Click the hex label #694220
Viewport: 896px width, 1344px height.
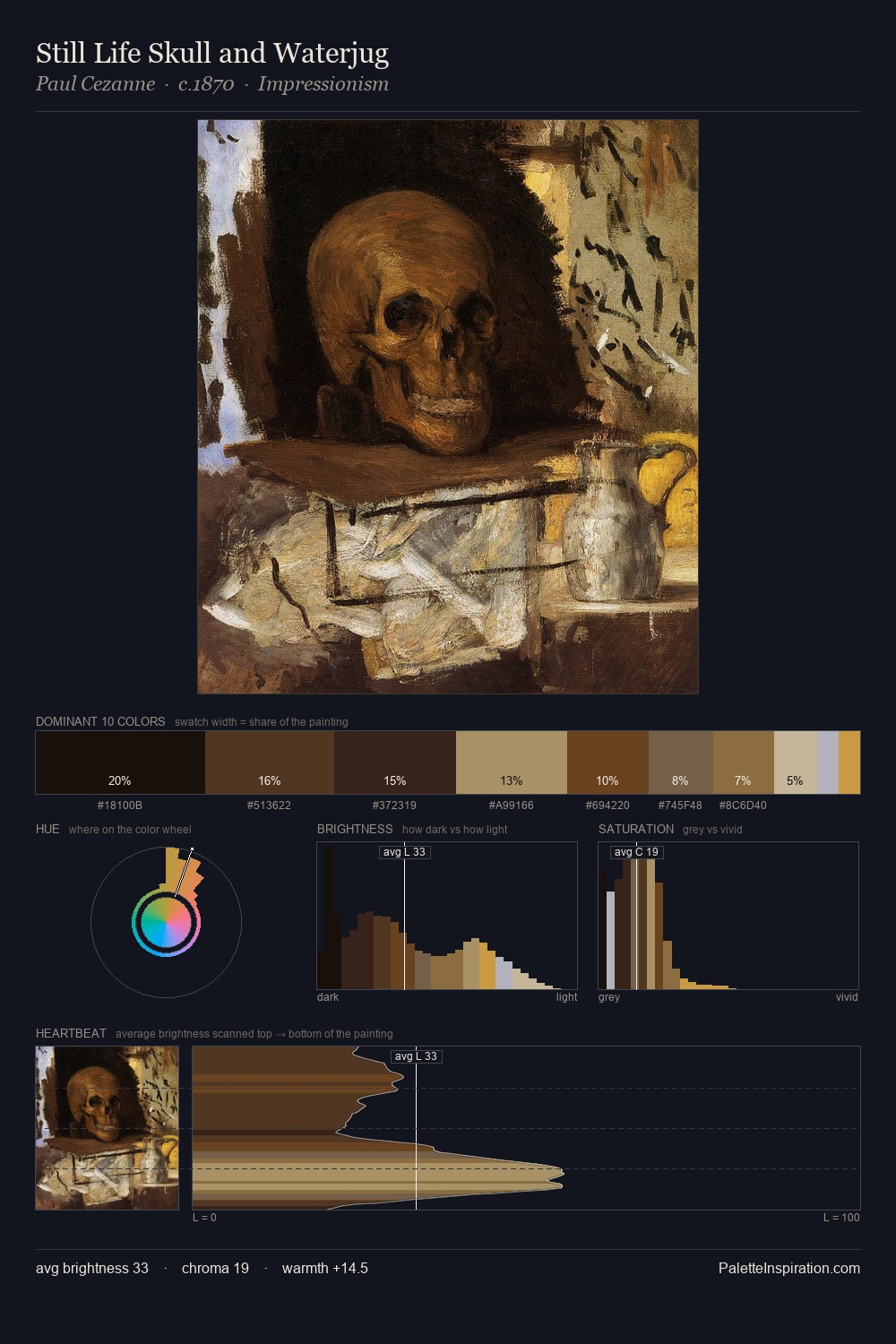coord(607,806)
